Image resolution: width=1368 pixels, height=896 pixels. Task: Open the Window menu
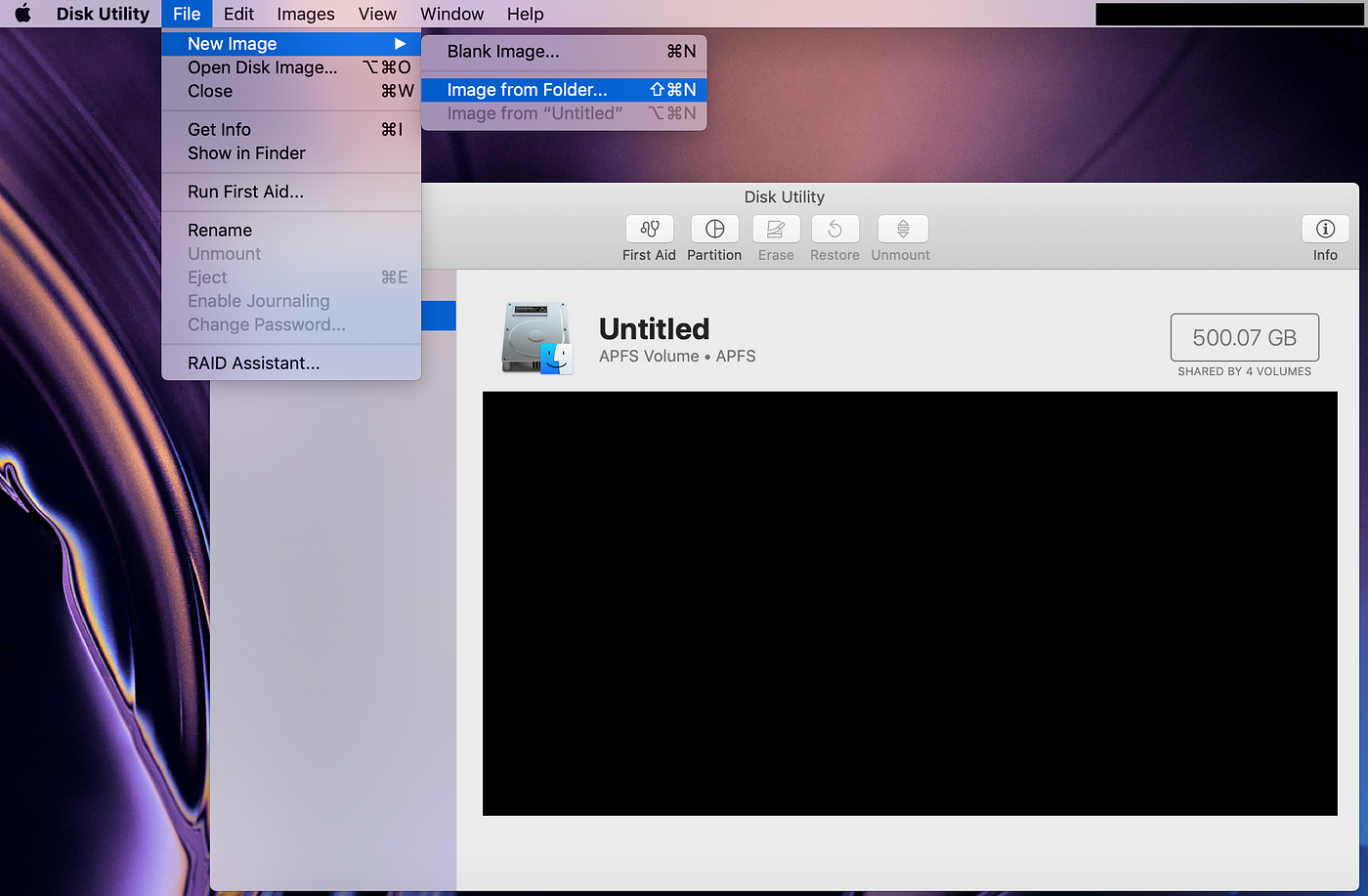452,14
